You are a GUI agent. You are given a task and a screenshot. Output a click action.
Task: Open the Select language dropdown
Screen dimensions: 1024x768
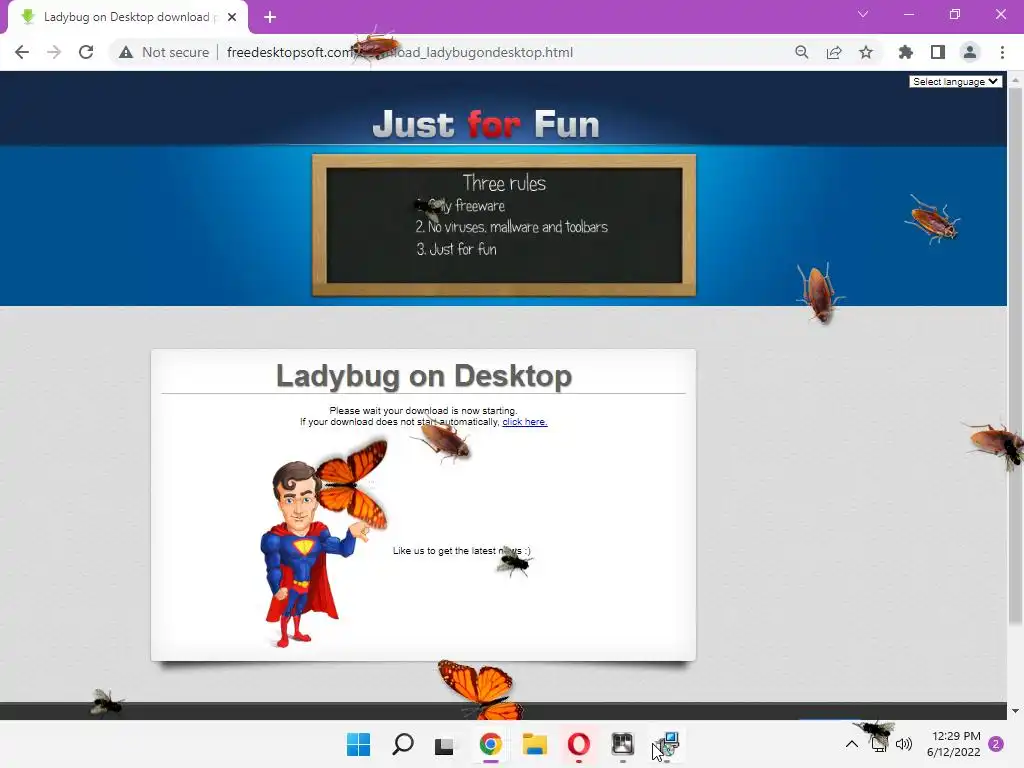[955, 82]
